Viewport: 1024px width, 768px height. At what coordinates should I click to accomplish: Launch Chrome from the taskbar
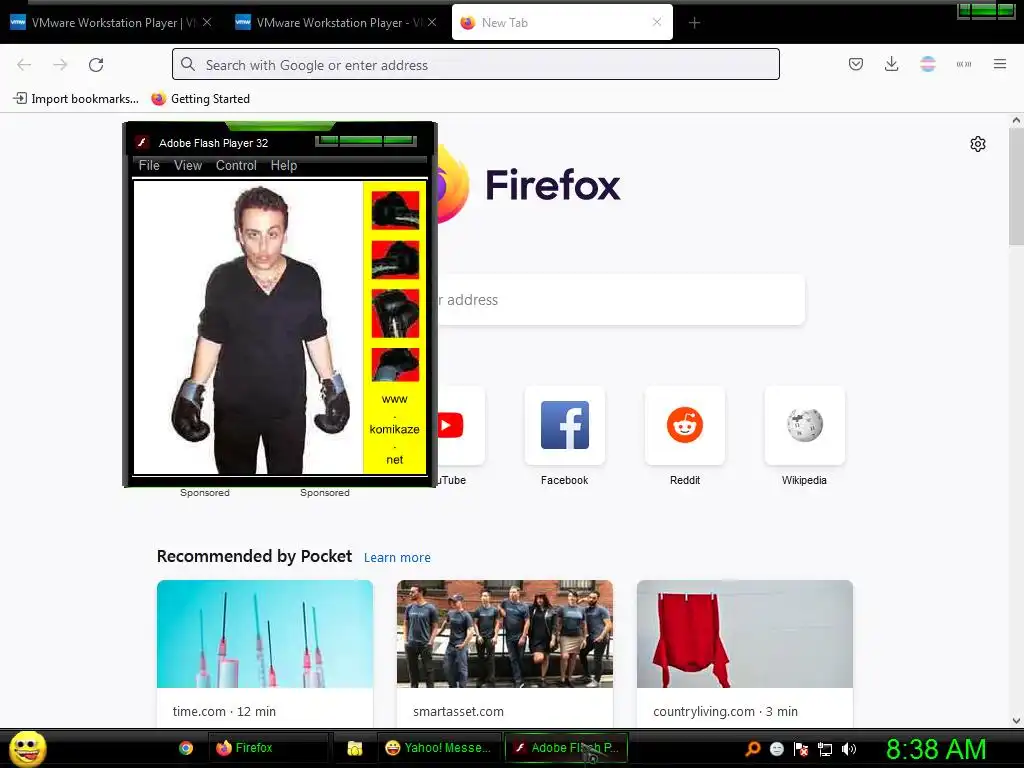pyautogui.click(x=186, y=748)
